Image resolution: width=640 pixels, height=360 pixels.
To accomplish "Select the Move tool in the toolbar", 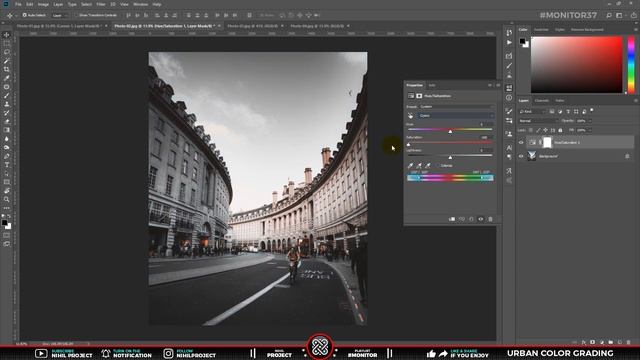I will (x=7, y=35).
